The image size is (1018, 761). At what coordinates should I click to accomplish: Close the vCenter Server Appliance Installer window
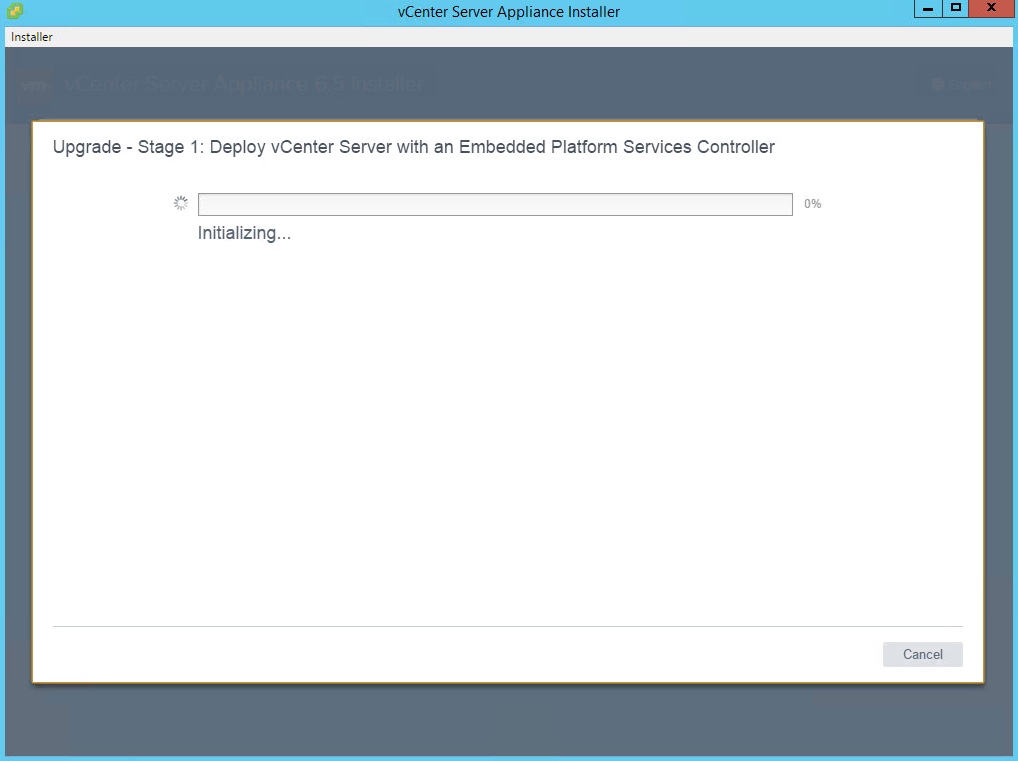991,9
